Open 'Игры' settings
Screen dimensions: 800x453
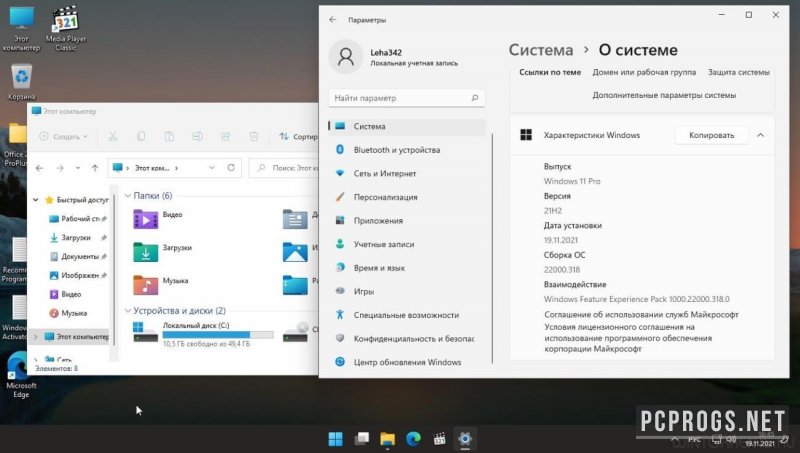click(x=407, y=291)
